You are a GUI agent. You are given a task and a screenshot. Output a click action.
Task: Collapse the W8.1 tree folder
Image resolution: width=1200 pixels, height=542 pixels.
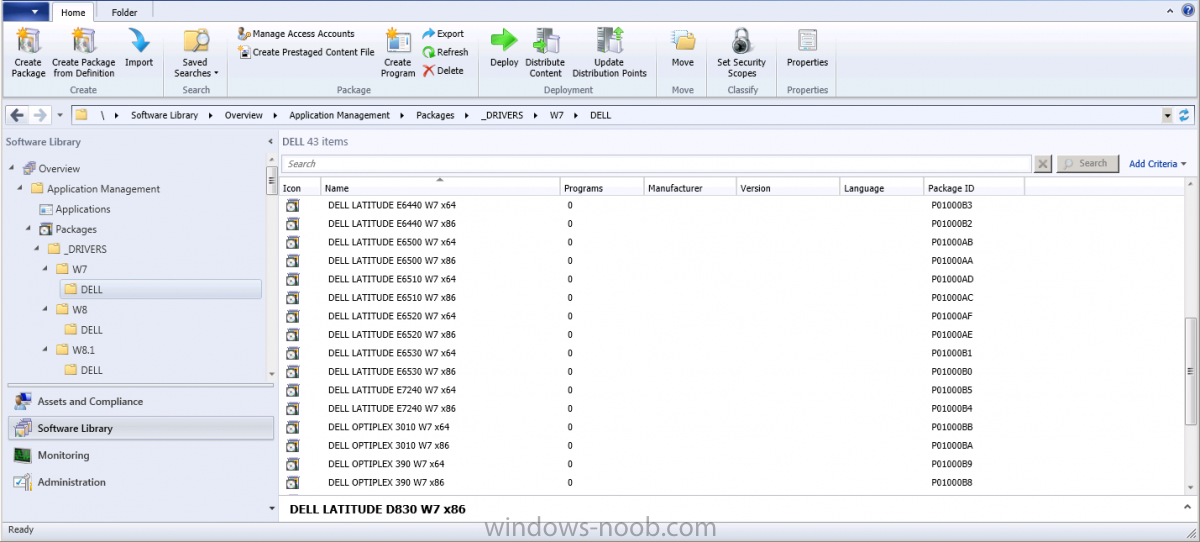46,350
